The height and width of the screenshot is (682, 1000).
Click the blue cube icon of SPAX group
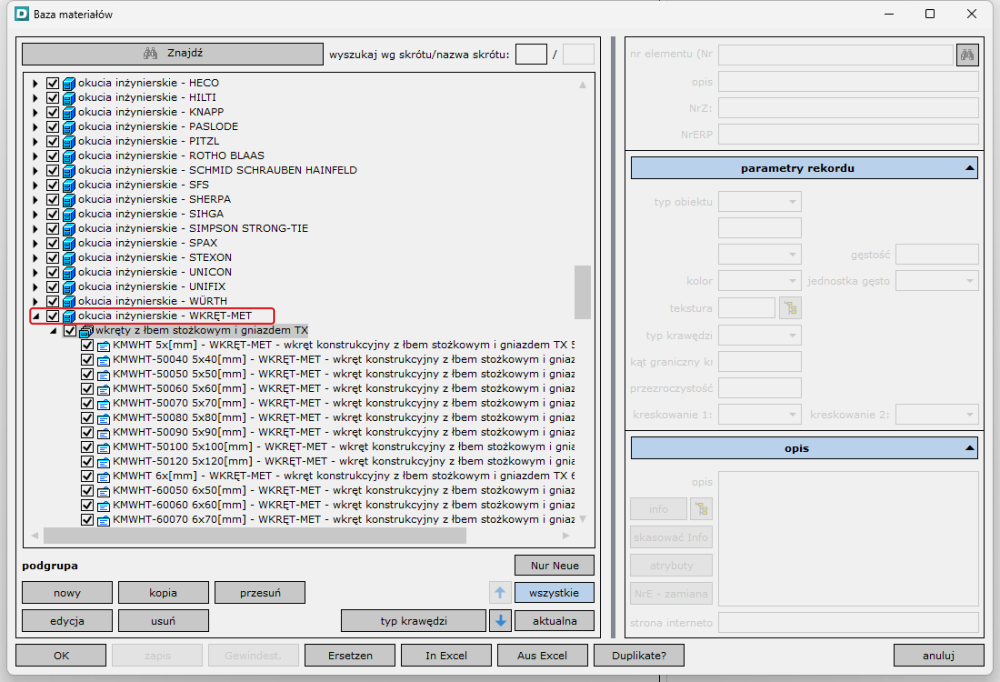coord(69,243)
